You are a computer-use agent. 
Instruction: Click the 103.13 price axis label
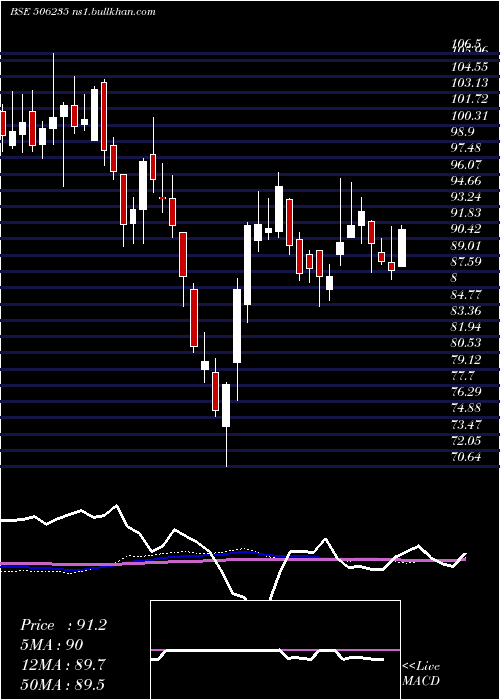tap(469, 83)
